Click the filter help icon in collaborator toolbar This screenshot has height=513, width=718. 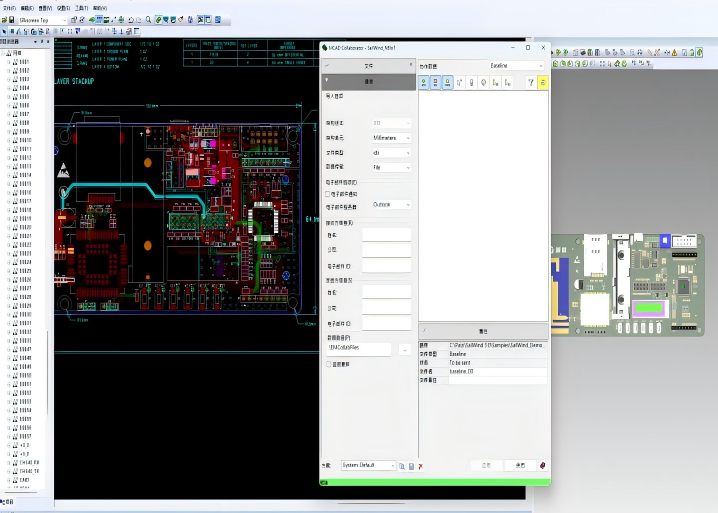point(530,83)
